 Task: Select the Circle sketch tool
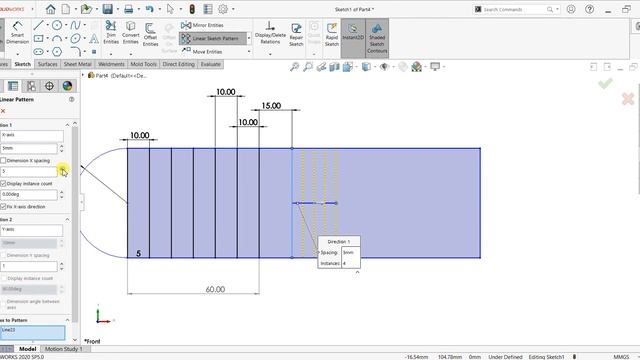pyautogui.click(x=57, y=25)
